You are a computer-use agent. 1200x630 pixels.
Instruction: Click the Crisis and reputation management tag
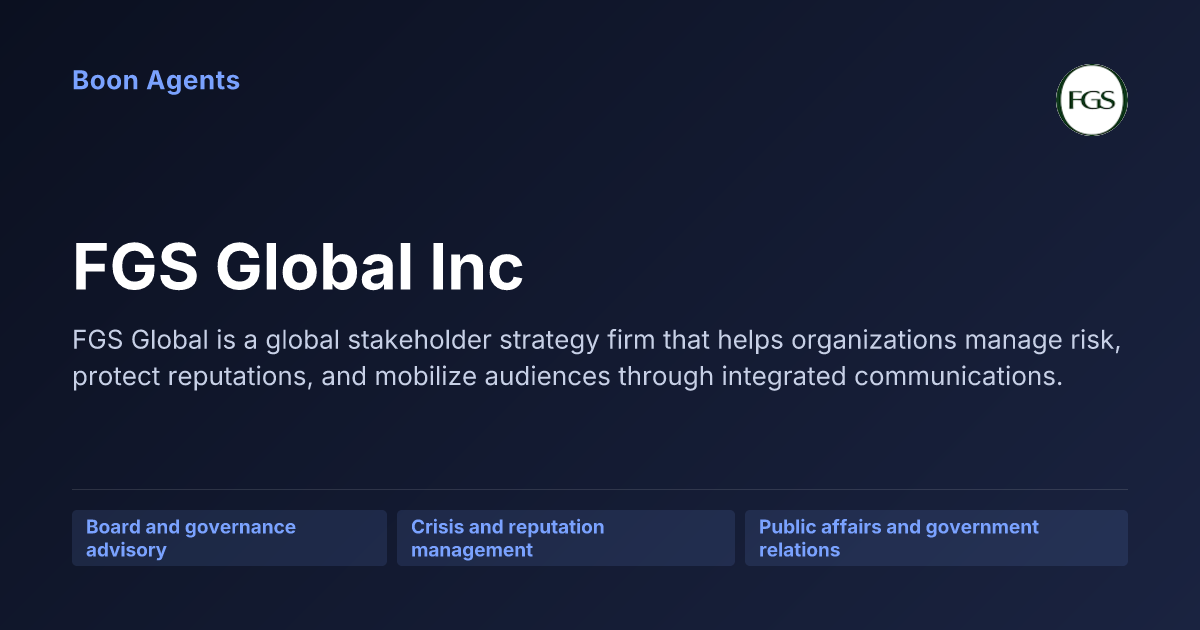pos(566,538)
